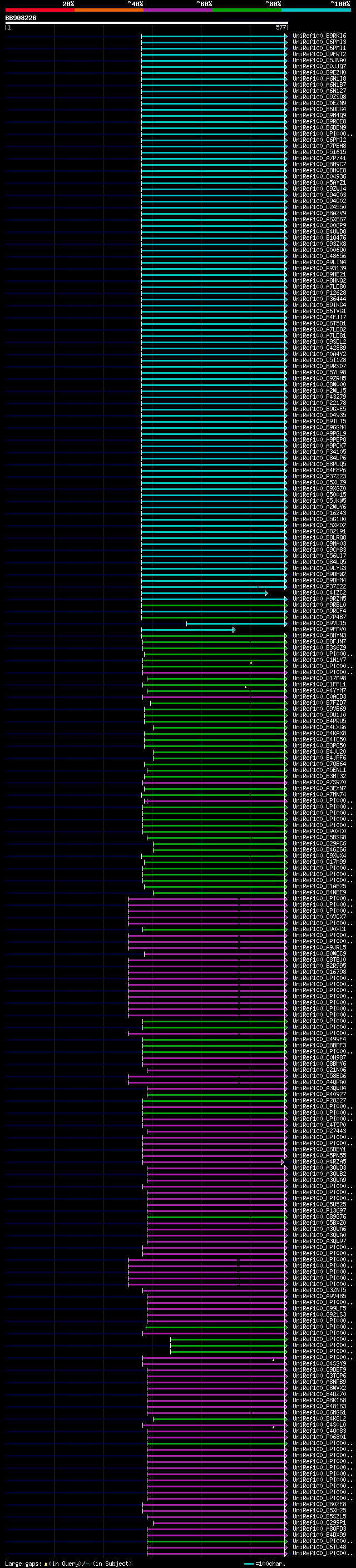Click the red 20% identity color segment
Screen dimensions: 356x1568
pos(39,10)
